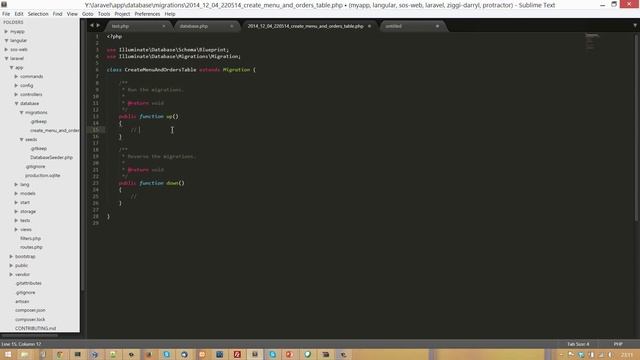The image size is (640, 360).
Task: Expand the bootstrap folder
Action: [11, 256]
